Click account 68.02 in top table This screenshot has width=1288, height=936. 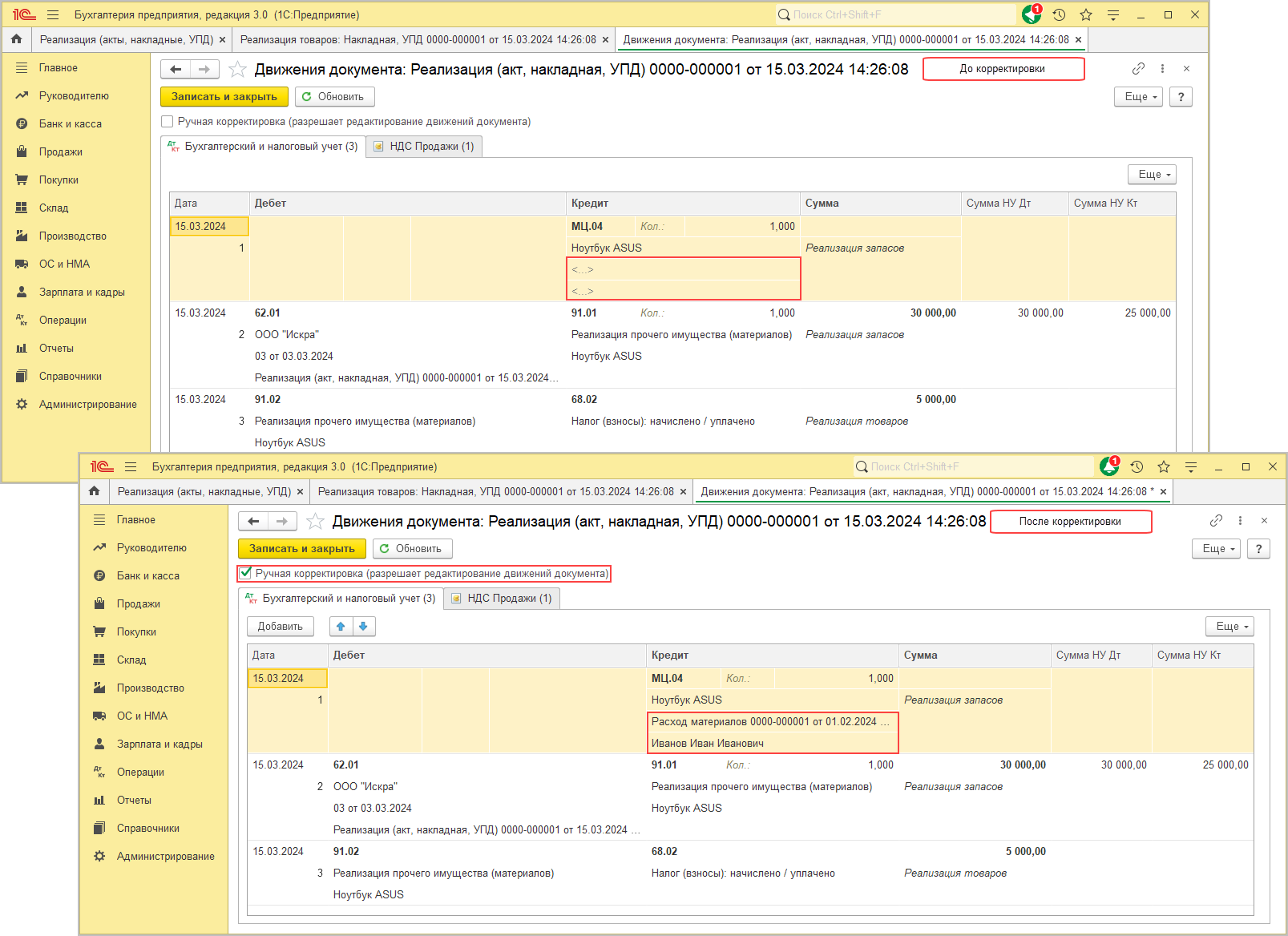[x=584, y=400]
